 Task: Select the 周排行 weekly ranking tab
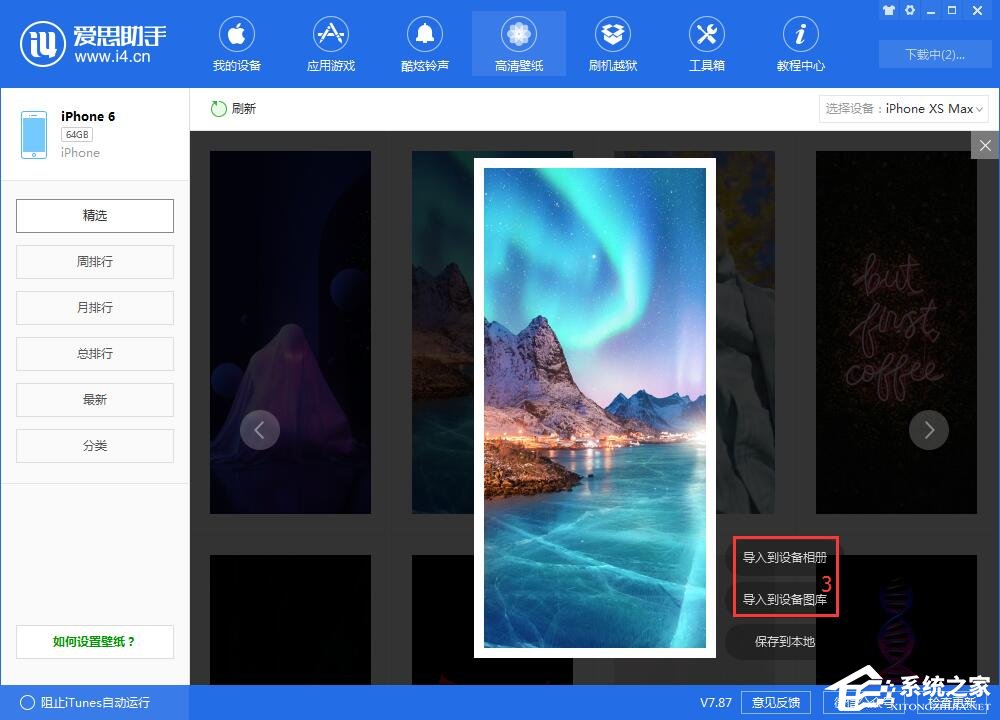(95, 262)
